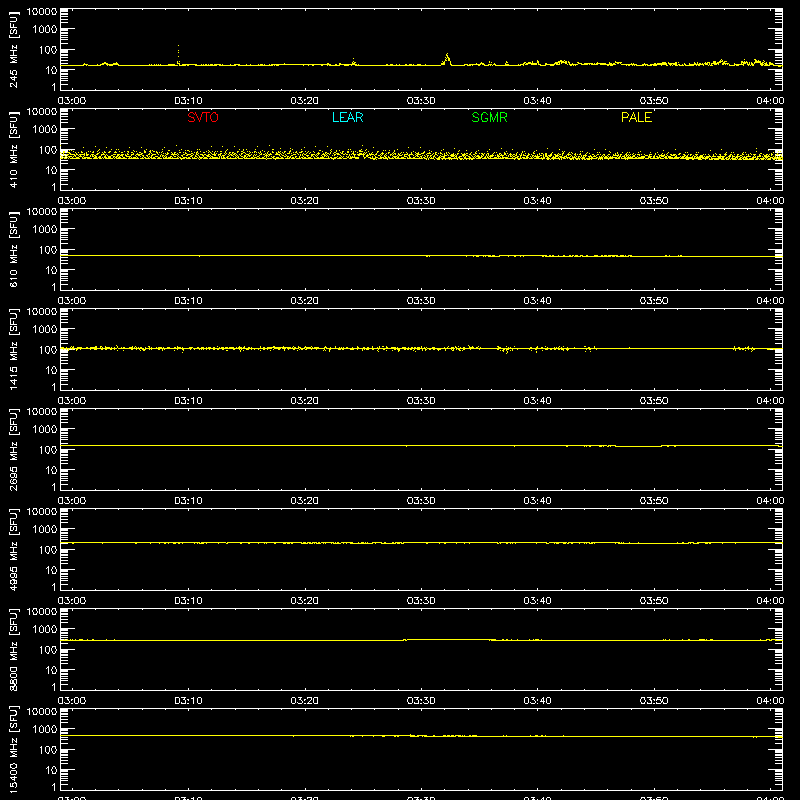This screenshot has width=800, height=800.
Task: Click the red SVTO station label
Action: pos(203,117)
